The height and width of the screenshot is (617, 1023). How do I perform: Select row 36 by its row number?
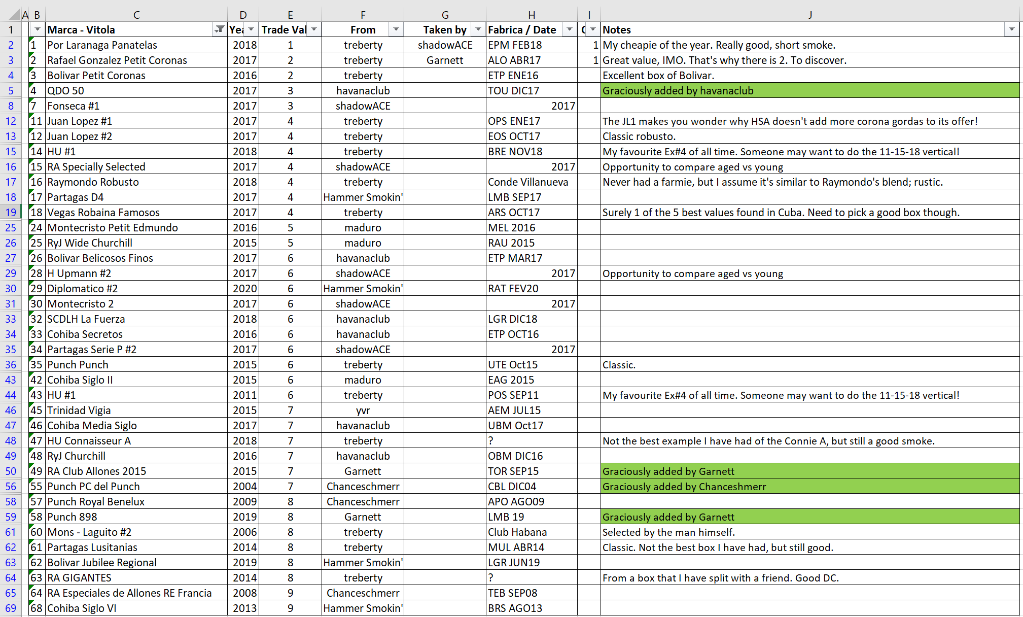10,365
